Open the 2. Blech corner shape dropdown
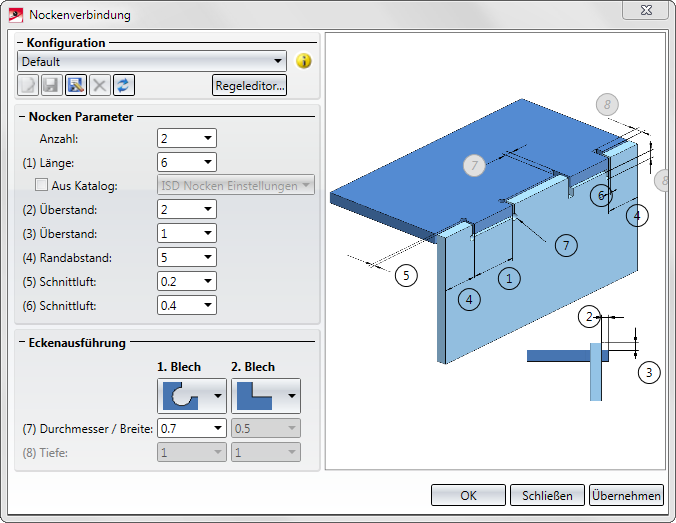 coord(292,396)
